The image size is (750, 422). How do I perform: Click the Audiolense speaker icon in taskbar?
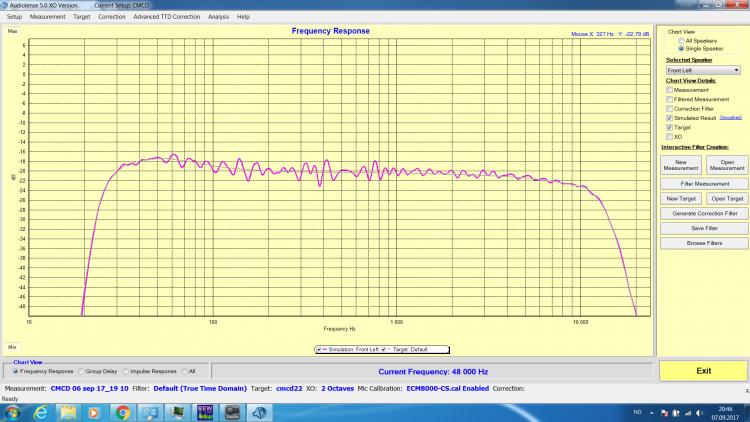pos(258,411)
